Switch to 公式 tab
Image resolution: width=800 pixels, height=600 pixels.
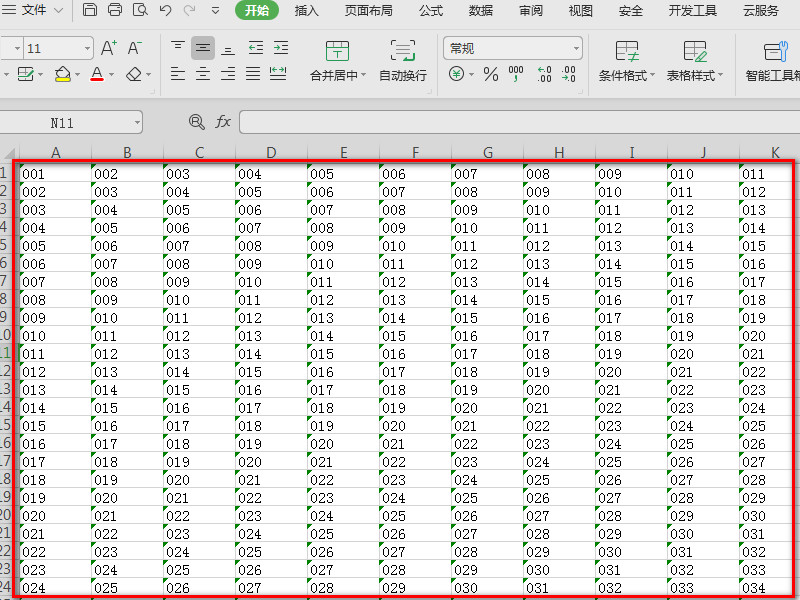coord(431,10)
